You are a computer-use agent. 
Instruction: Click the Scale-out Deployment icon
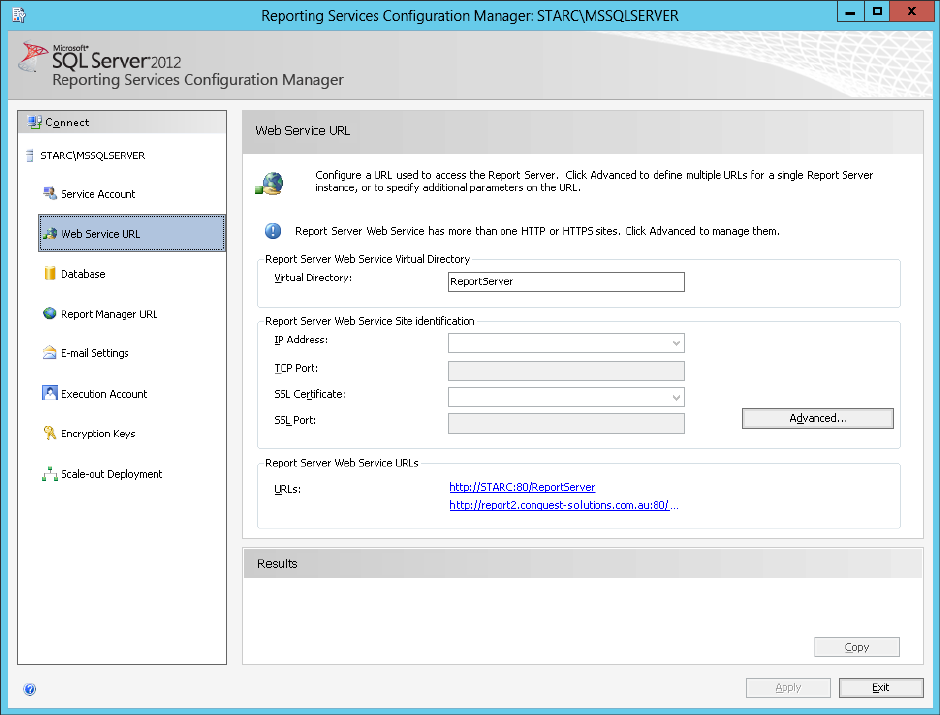pyautogui.click(x=50, y=473)
